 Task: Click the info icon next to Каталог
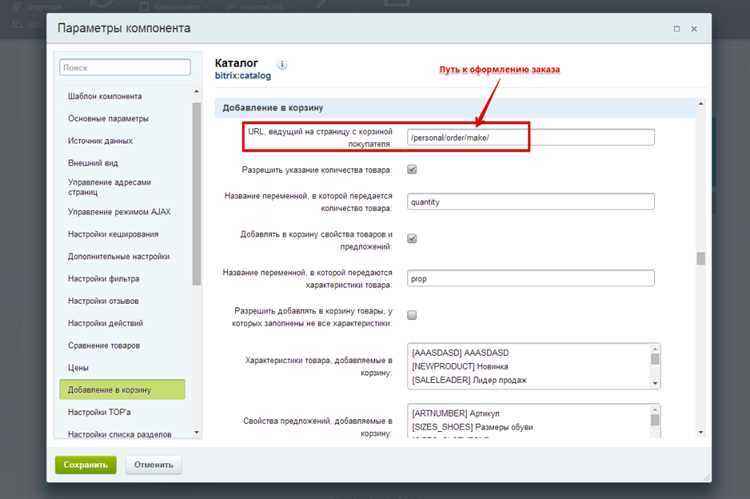point(282,65)
